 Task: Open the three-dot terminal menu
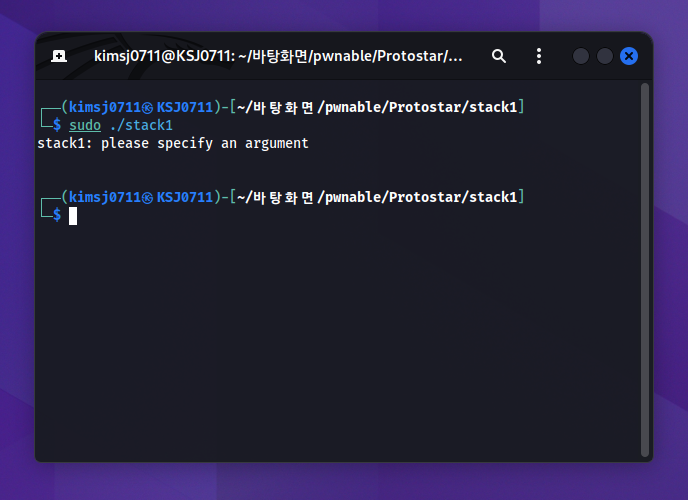539,56
